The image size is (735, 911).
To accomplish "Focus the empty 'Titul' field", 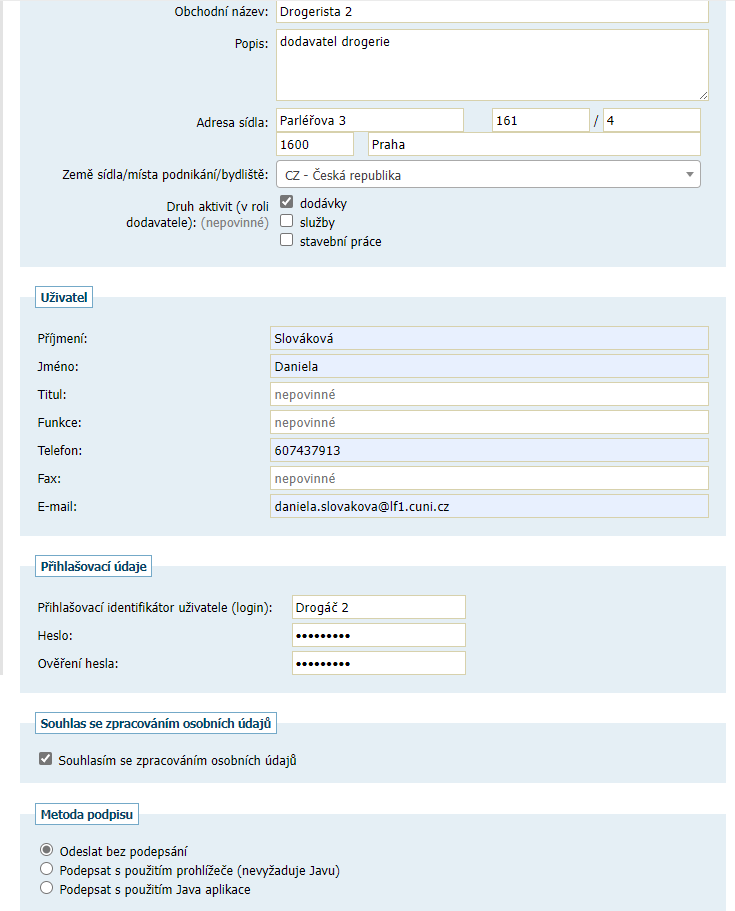I will click(x=488, y=394).
